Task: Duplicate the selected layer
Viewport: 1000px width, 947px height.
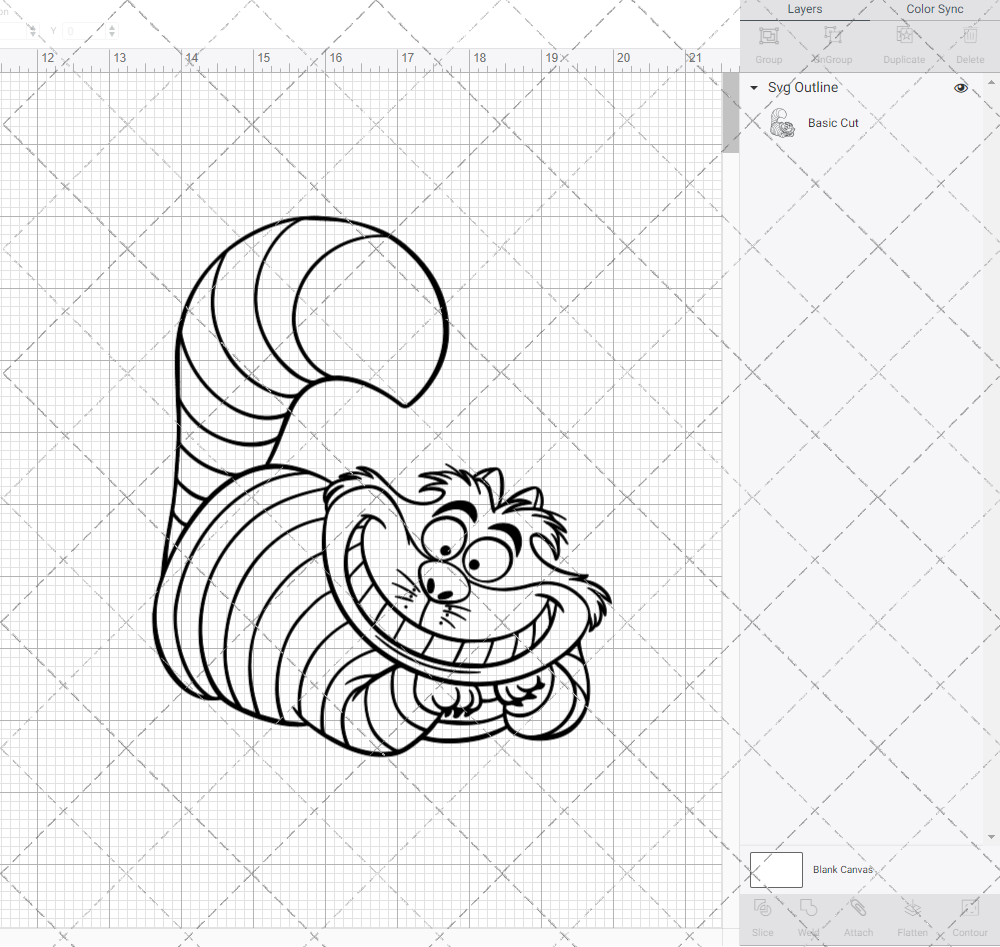Action: (x=904, y=45)
